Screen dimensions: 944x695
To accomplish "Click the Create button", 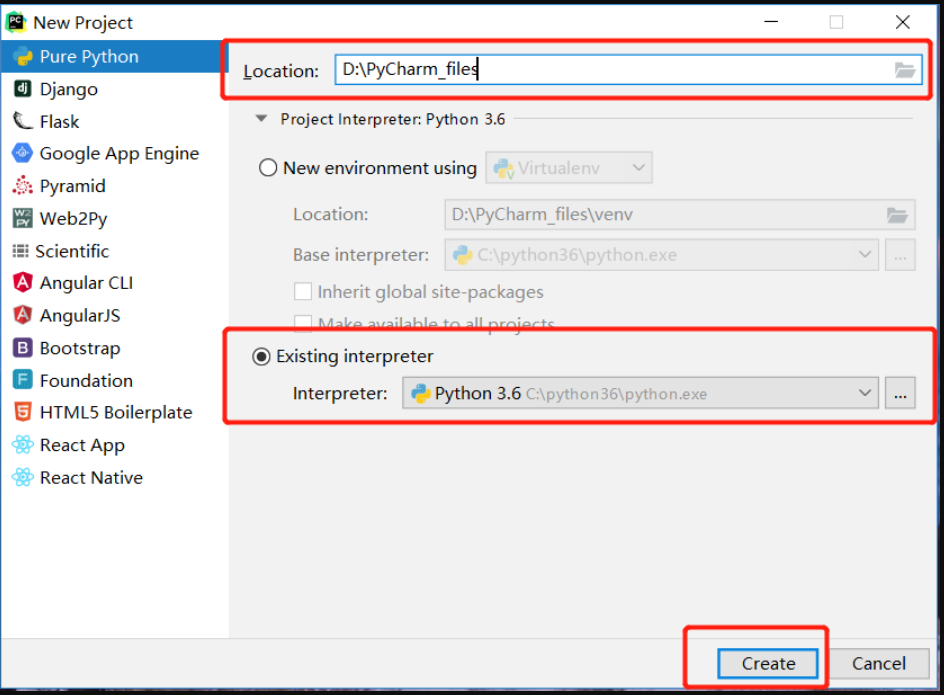I will (x=768, y=663).
